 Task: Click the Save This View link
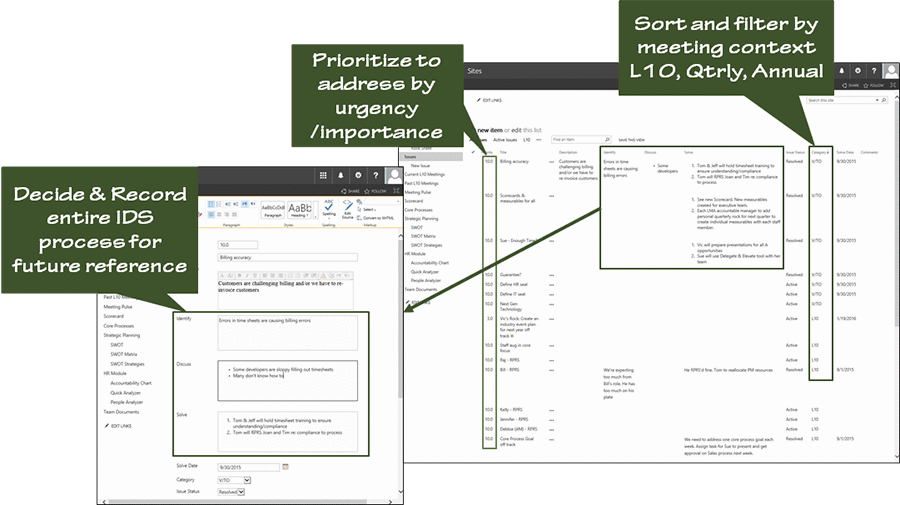631,140
